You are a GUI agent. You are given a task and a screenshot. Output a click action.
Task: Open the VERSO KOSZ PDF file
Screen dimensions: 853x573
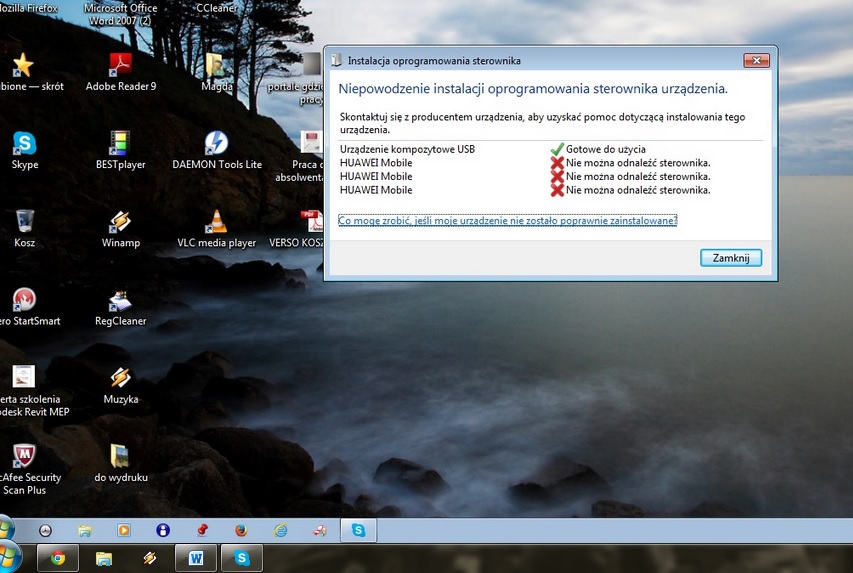pyautogui.click(x=310, y=222)
